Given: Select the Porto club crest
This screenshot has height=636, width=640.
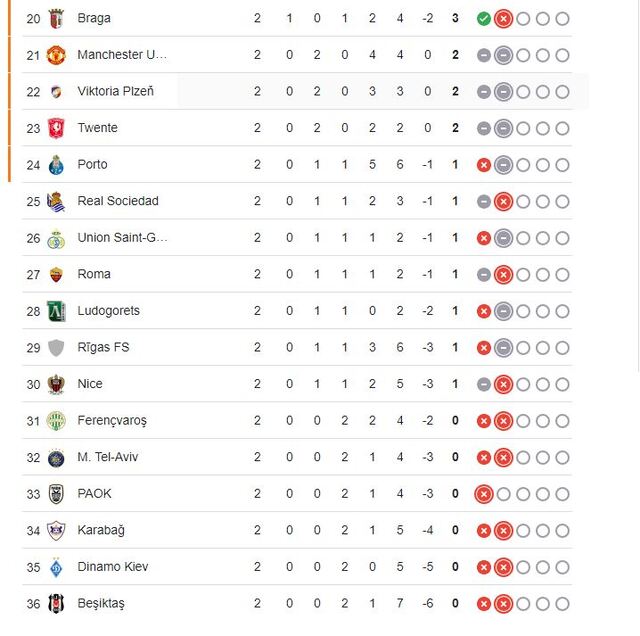Looking at the screenshot, I should click(56, 165).
